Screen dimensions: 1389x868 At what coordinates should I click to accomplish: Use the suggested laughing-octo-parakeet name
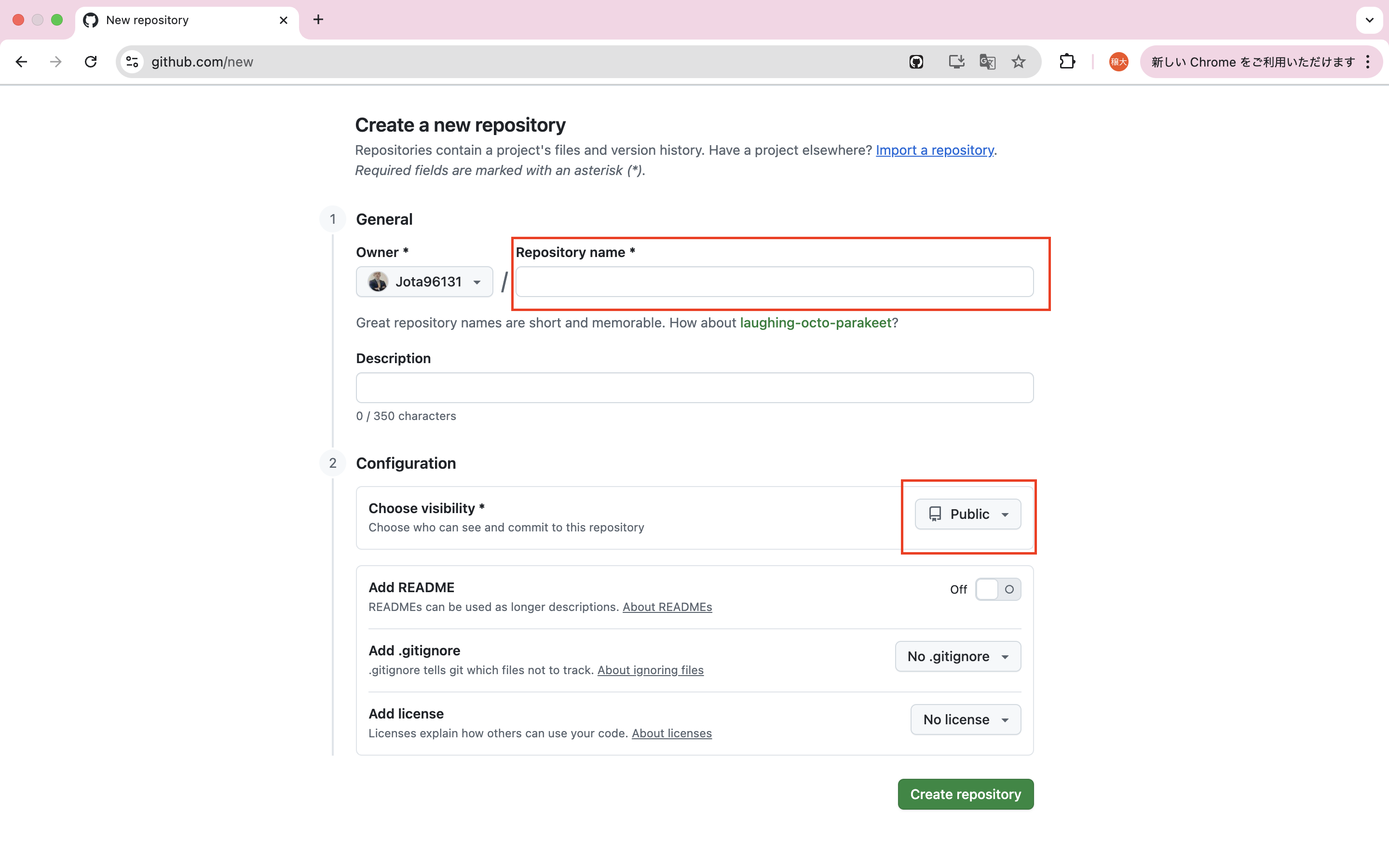815,323
